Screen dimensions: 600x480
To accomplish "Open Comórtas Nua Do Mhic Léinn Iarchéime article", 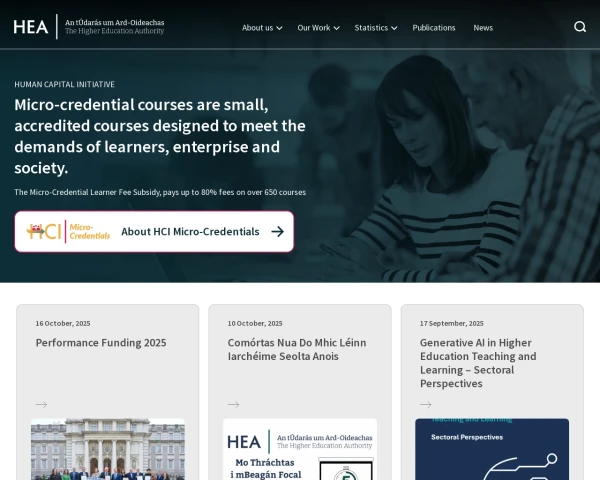I will 297,349.
